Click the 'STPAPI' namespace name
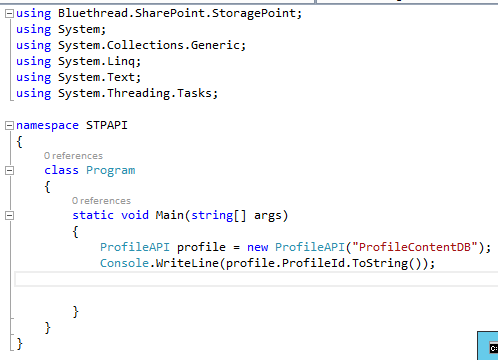 pyautogui.click(x=107, y=125)
